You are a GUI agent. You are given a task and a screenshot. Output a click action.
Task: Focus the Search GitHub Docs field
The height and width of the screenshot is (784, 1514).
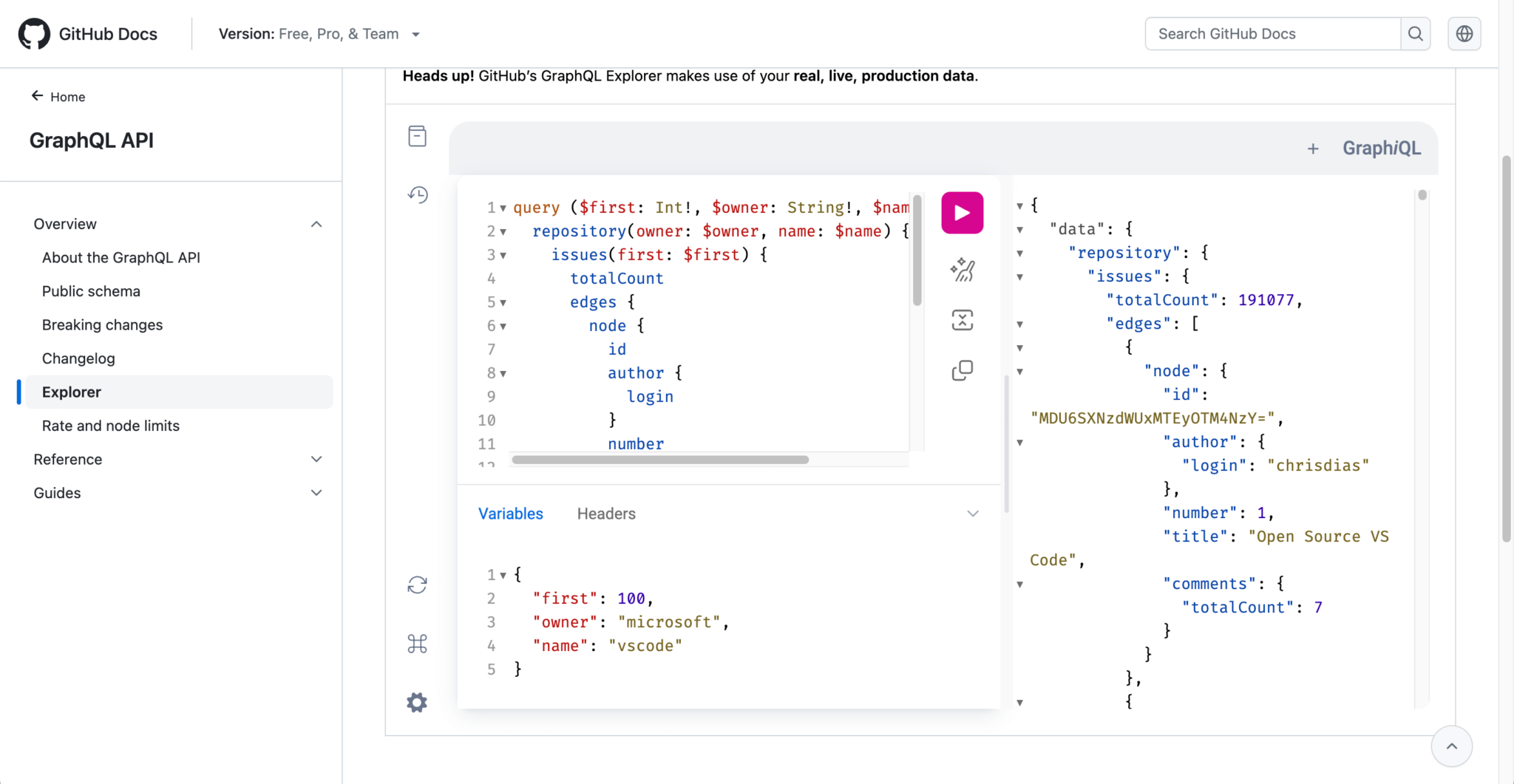tap(1272, 34)
